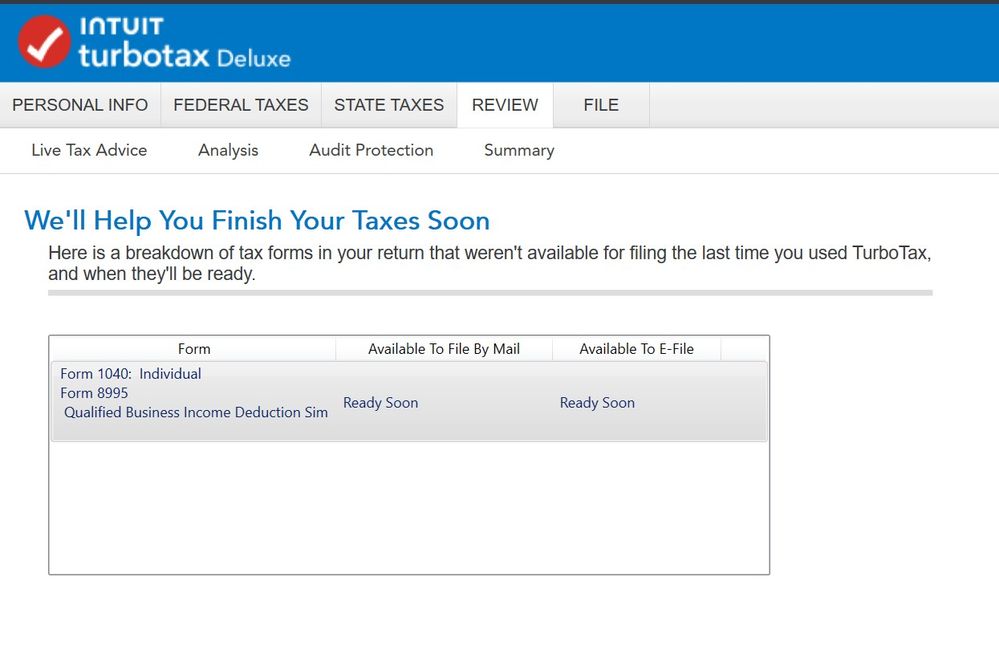This screenshot has height=662, width=999.
Task: Select the Form 8995 line
Action: tap(94, 393)
